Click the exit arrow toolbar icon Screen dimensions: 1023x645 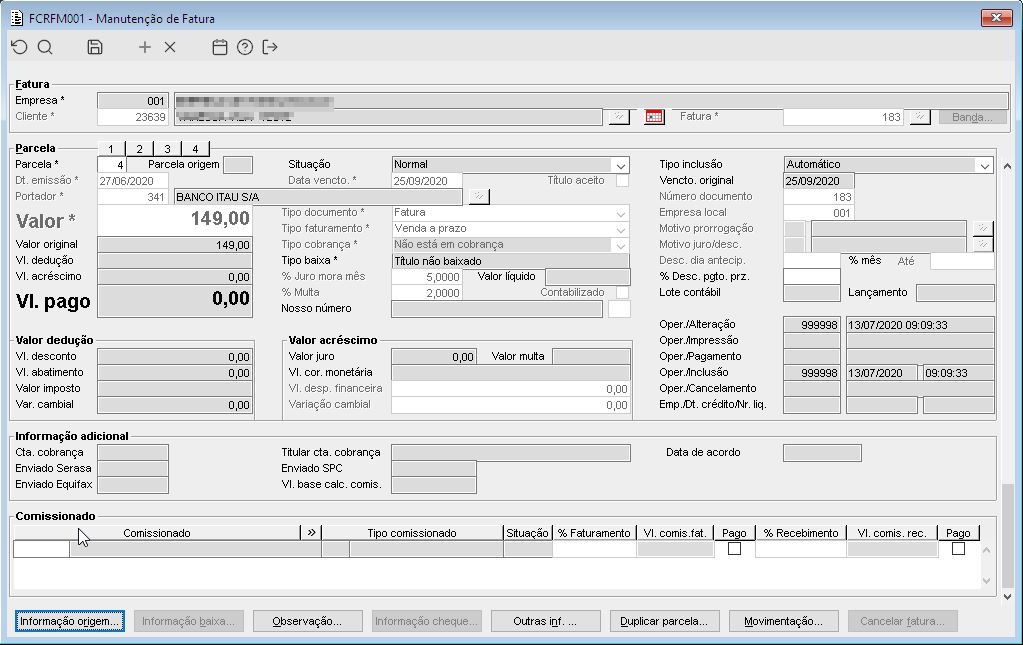[270, 47]
